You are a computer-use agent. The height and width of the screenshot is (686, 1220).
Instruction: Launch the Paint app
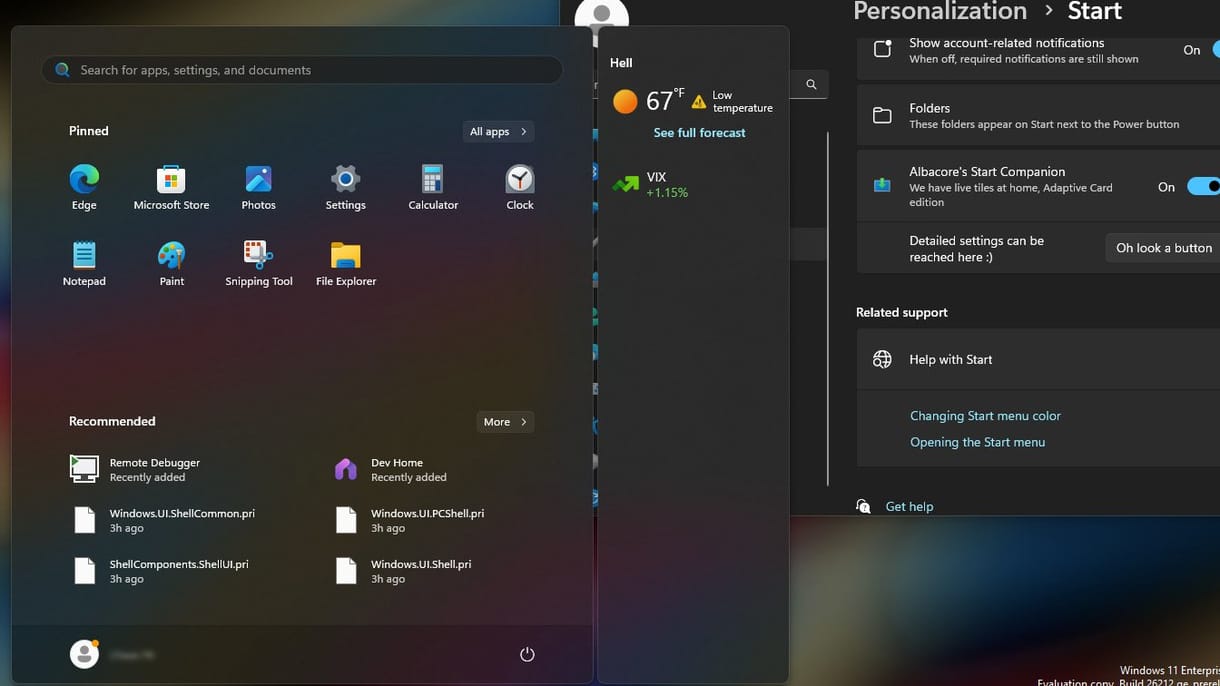[171, 264]
